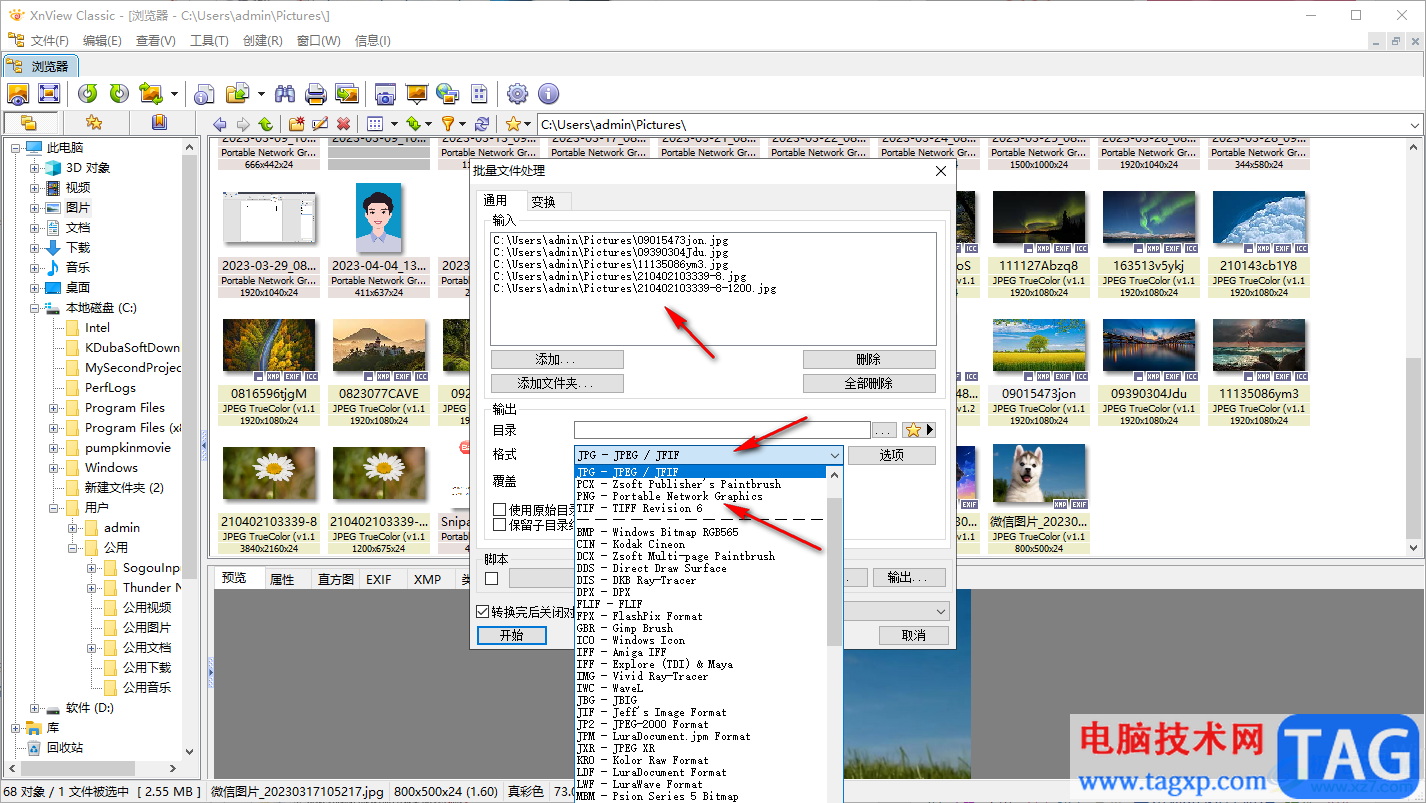Expand the 'Program Files' tree node
The height and width of the screenshot is (803, 1426).
tap(54, 408)
